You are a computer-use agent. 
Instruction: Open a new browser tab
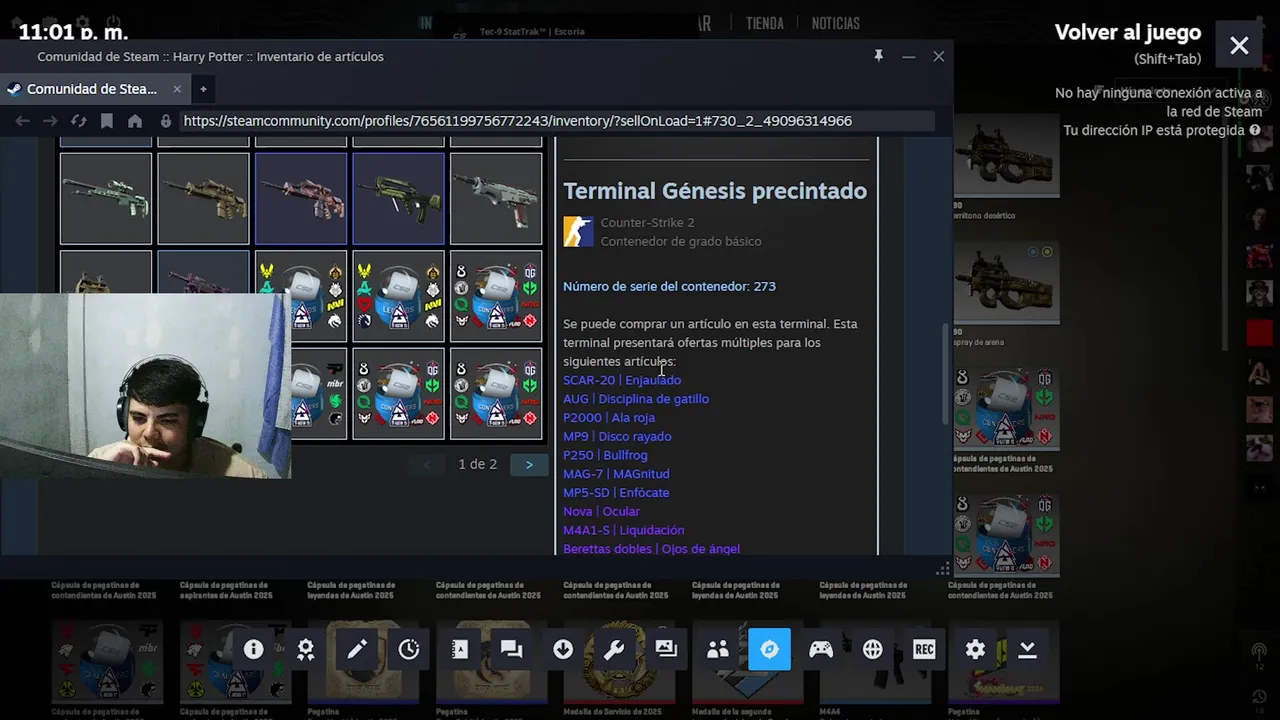coord(203,89)
